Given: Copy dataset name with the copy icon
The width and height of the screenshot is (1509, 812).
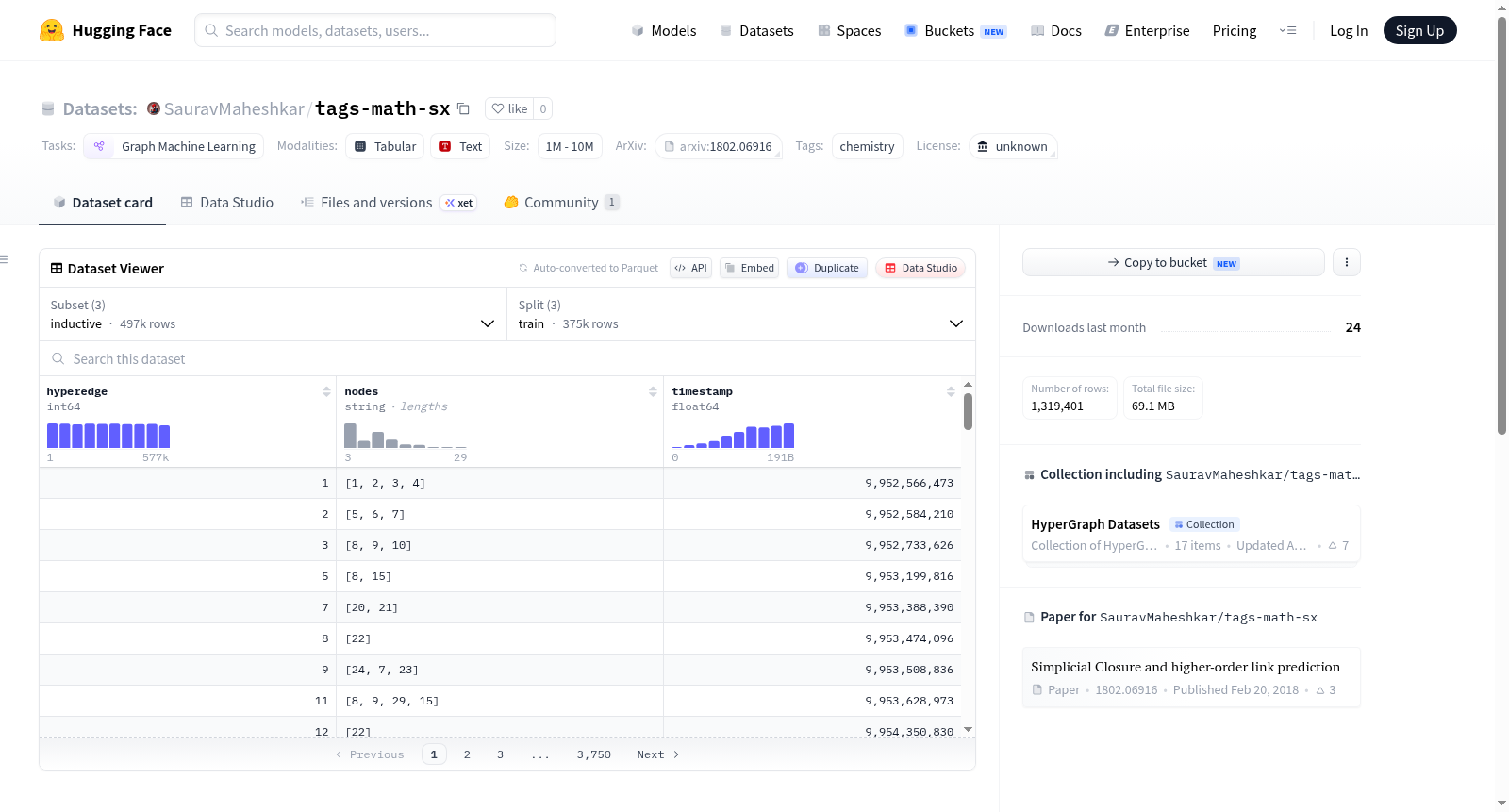Looking at the screenshot, I should coord(463,108).
